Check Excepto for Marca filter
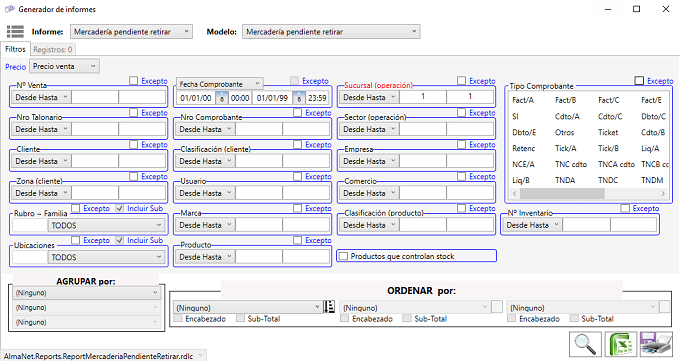The image size is (680, 361). (x=298, y=208)
